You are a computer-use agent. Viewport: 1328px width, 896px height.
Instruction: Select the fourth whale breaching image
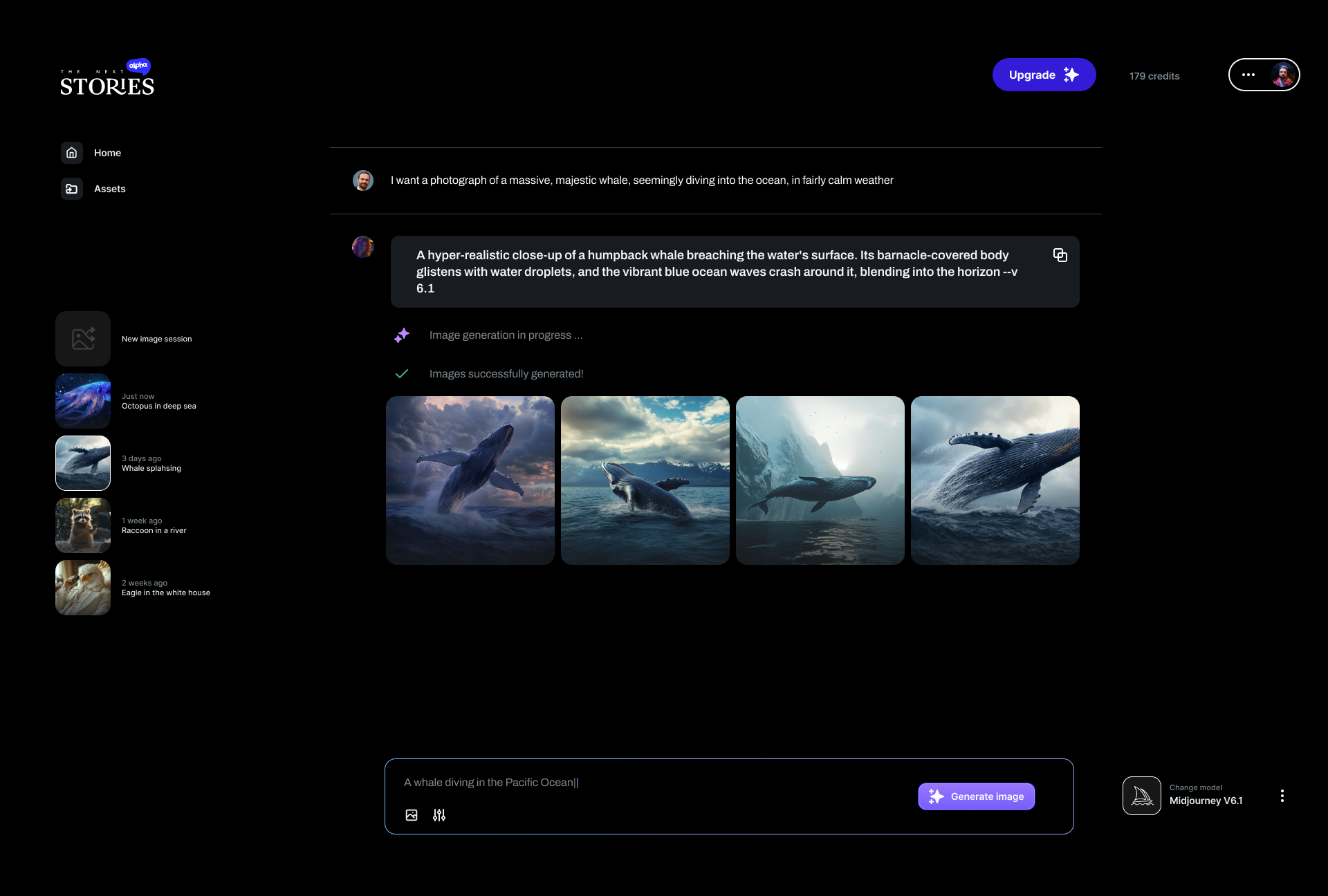click(995, 480)
